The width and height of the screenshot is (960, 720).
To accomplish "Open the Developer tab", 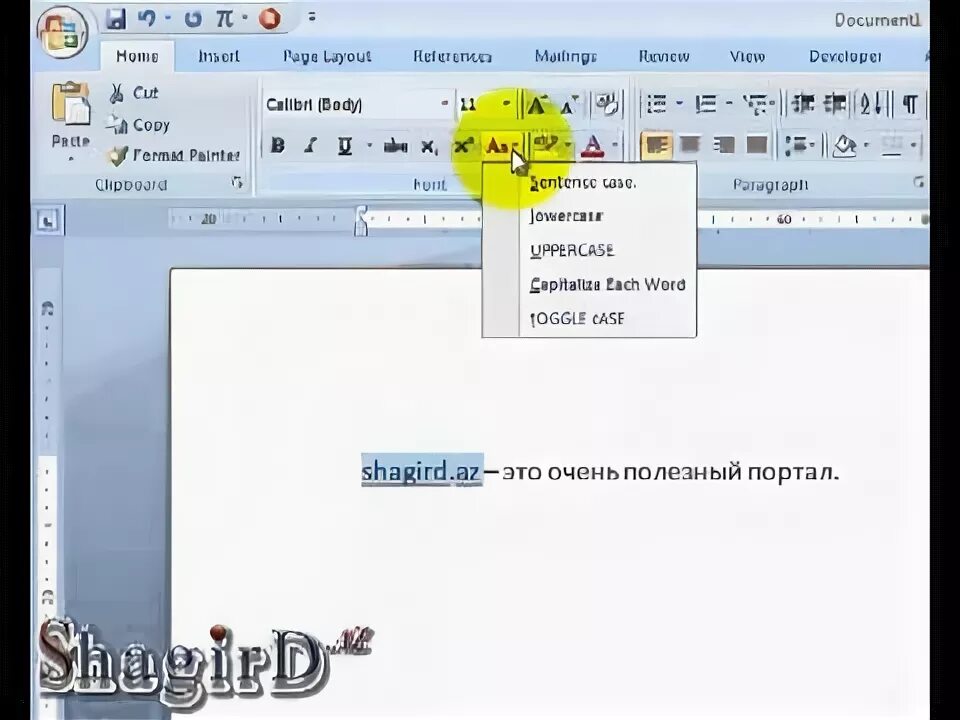I will pyautogui.click(x=845, y=56).
